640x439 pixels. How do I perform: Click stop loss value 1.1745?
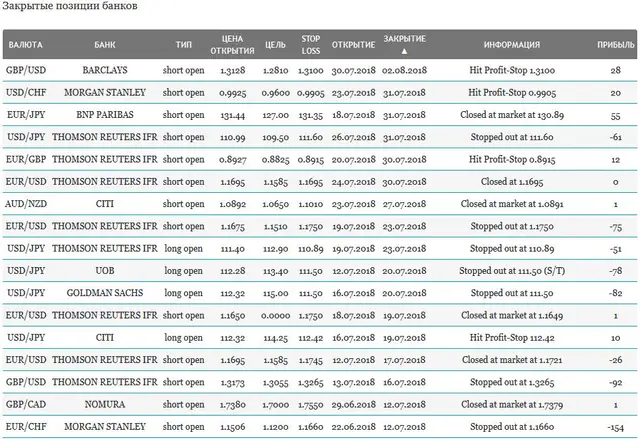(311, 360)
